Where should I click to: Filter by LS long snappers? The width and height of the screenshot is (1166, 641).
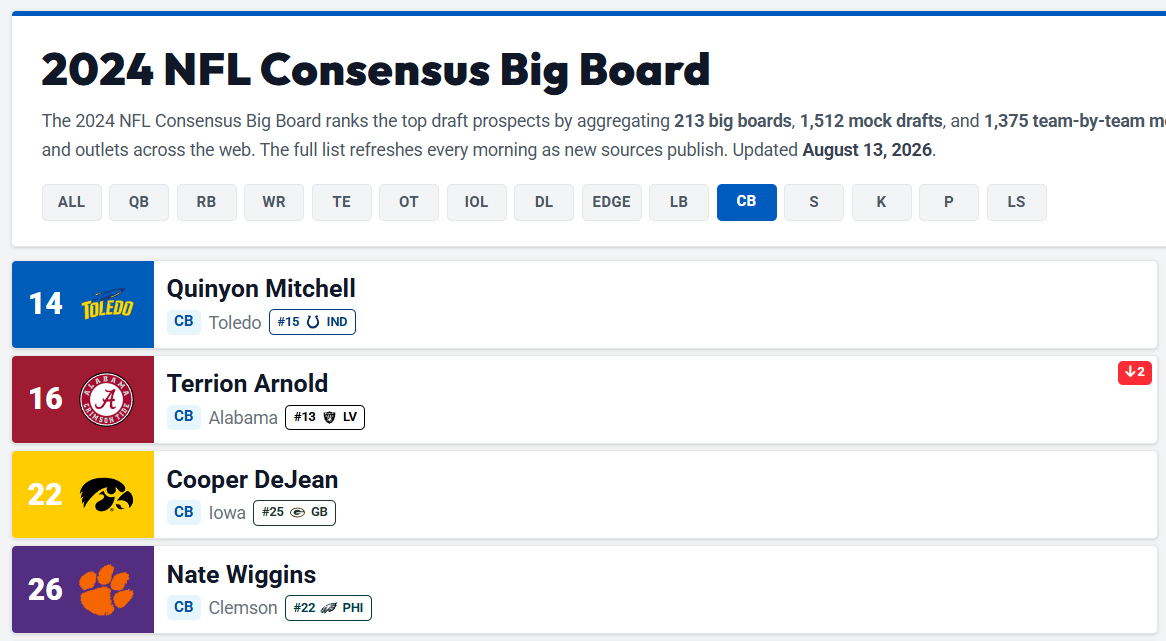(1017, 202)
